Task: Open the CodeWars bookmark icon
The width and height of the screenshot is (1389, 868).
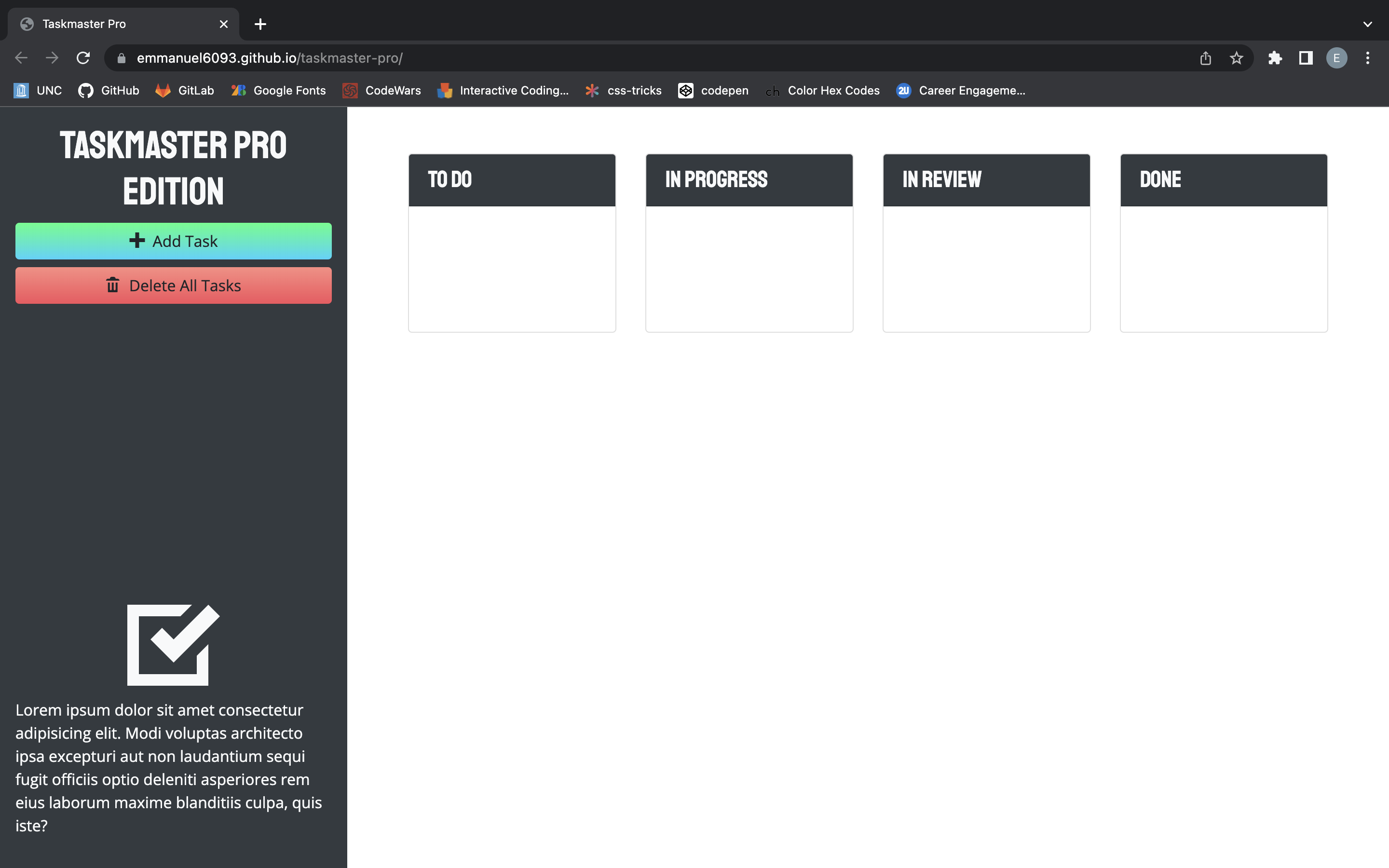Action: [x=350, y=90]
